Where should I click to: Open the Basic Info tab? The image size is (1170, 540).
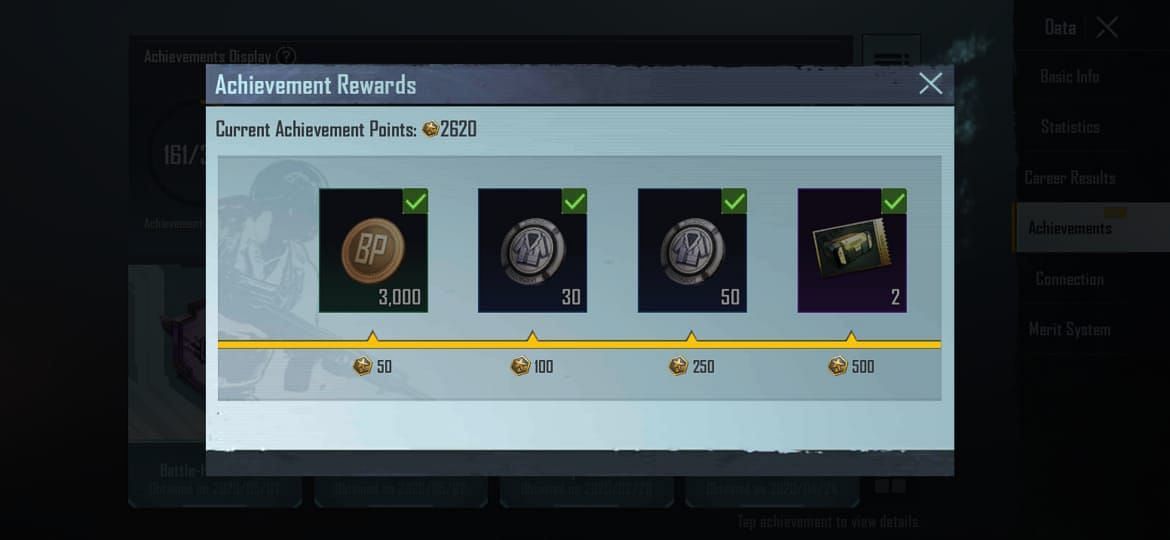pyautogui.click(x=1069, y=76)
